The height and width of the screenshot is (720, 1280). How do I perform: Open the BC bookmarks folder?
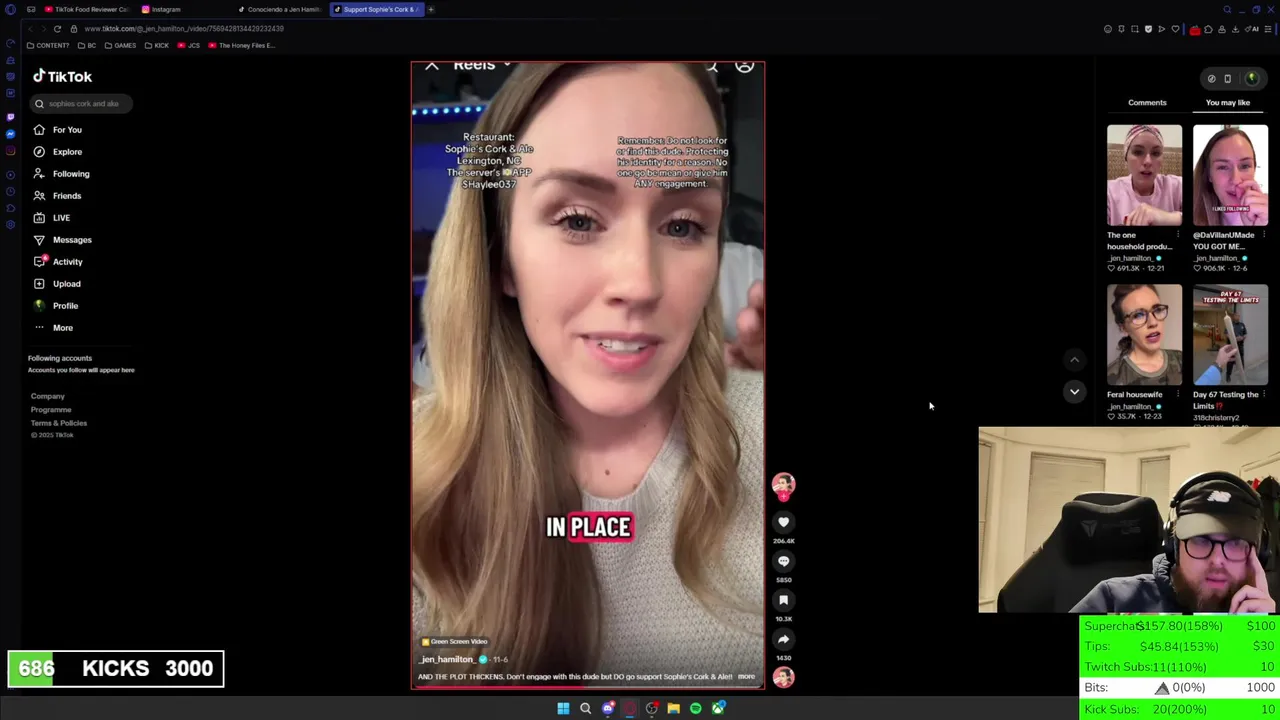[x=87, y=46]
